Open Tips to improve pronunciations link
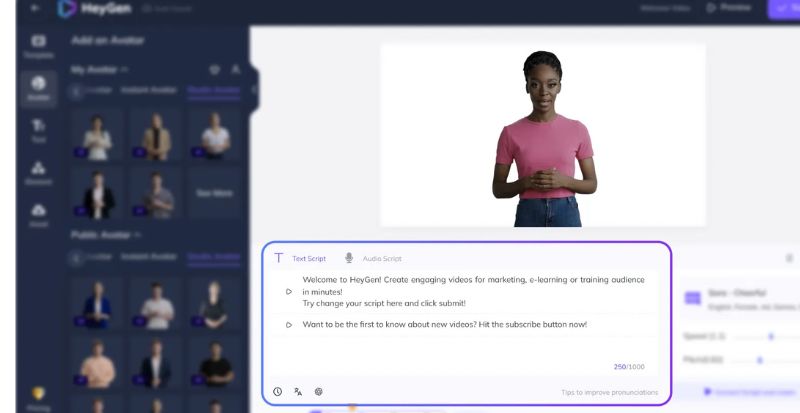Screen dimensions: 800x413 tap(610, 392)
